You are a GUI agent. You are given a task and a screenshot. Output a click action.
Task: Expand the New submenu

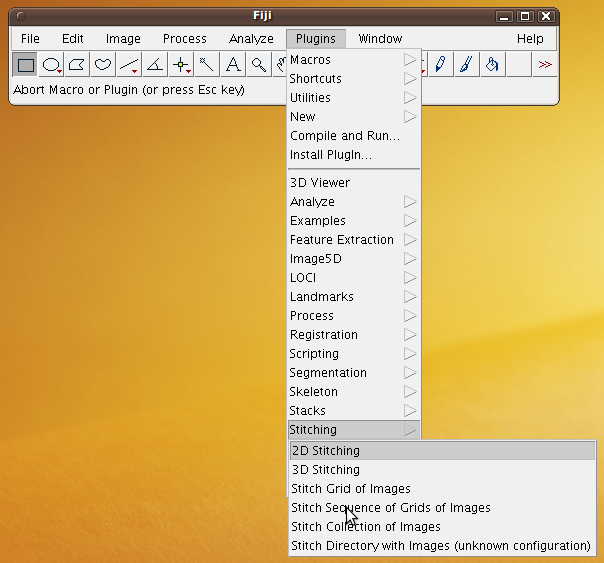point(354,116)
